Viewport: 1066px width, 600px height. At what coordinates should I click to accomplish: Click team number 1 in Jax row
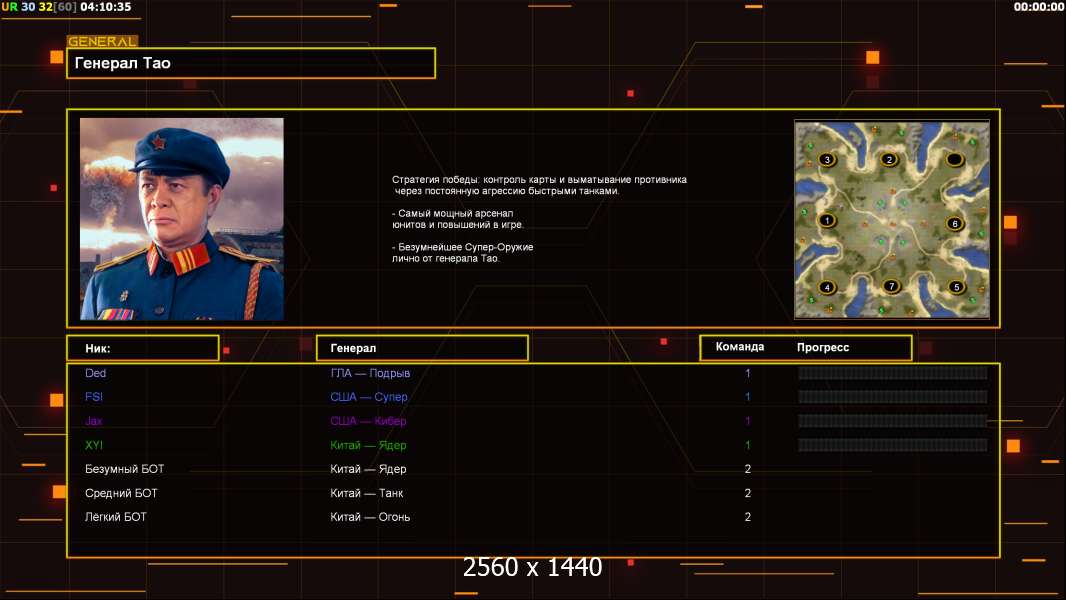tap(748, 421)
